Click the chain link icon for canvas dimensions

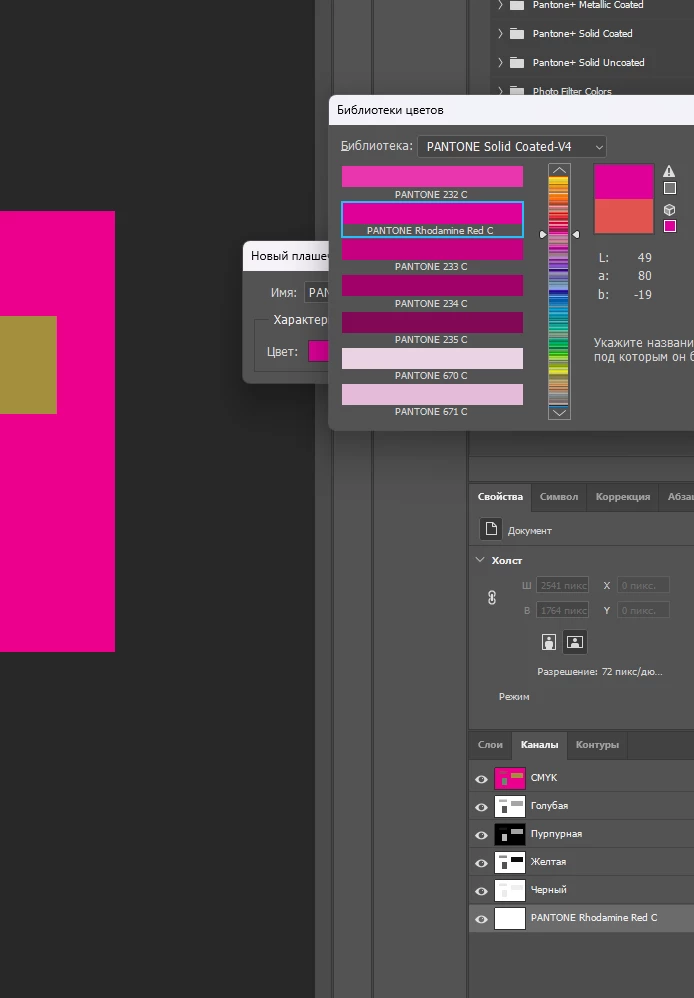pos(492,598)
